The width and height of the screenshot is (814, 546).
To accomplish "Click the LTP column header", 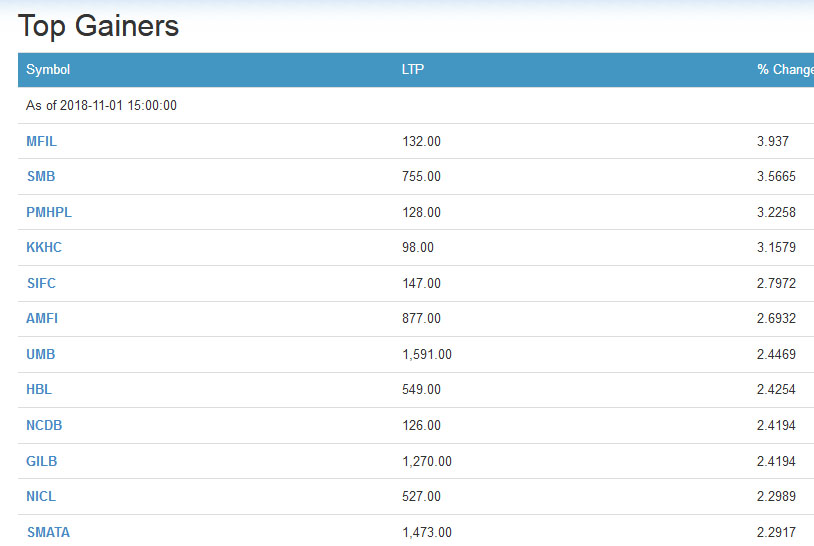I will point(413,70).
